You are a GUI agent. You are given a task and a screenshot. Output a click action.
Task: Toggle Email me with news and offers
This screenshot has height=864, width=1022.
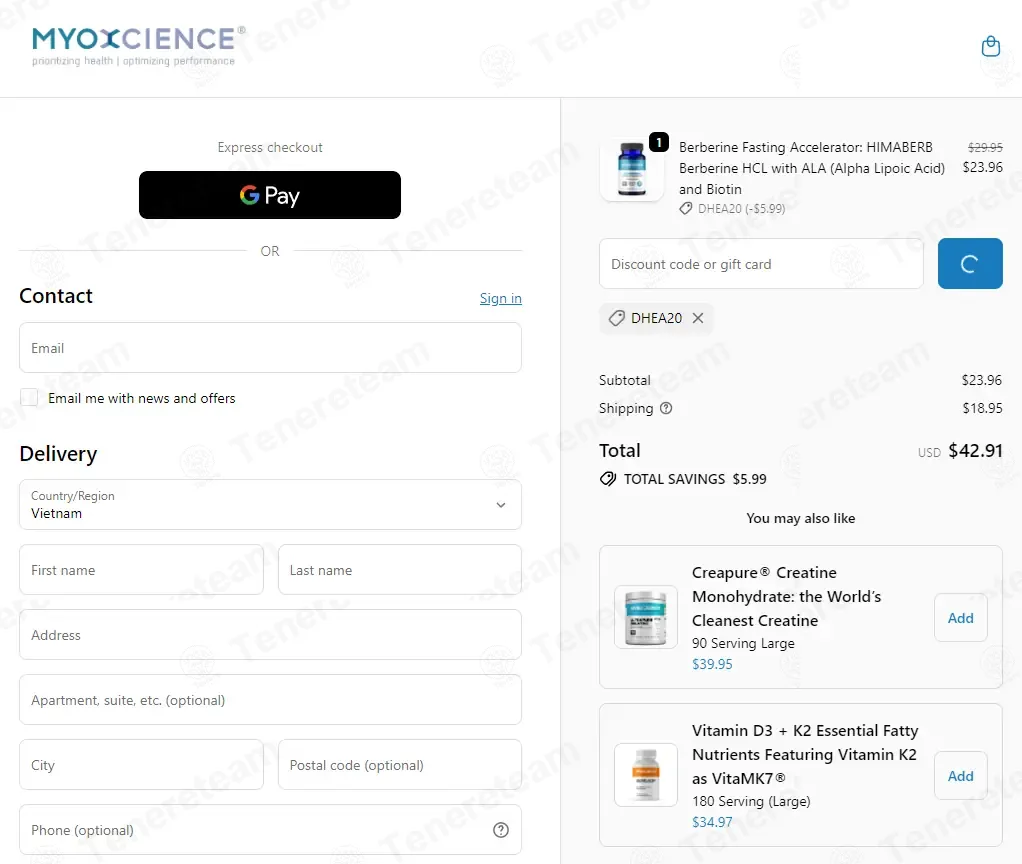[29, 397]
